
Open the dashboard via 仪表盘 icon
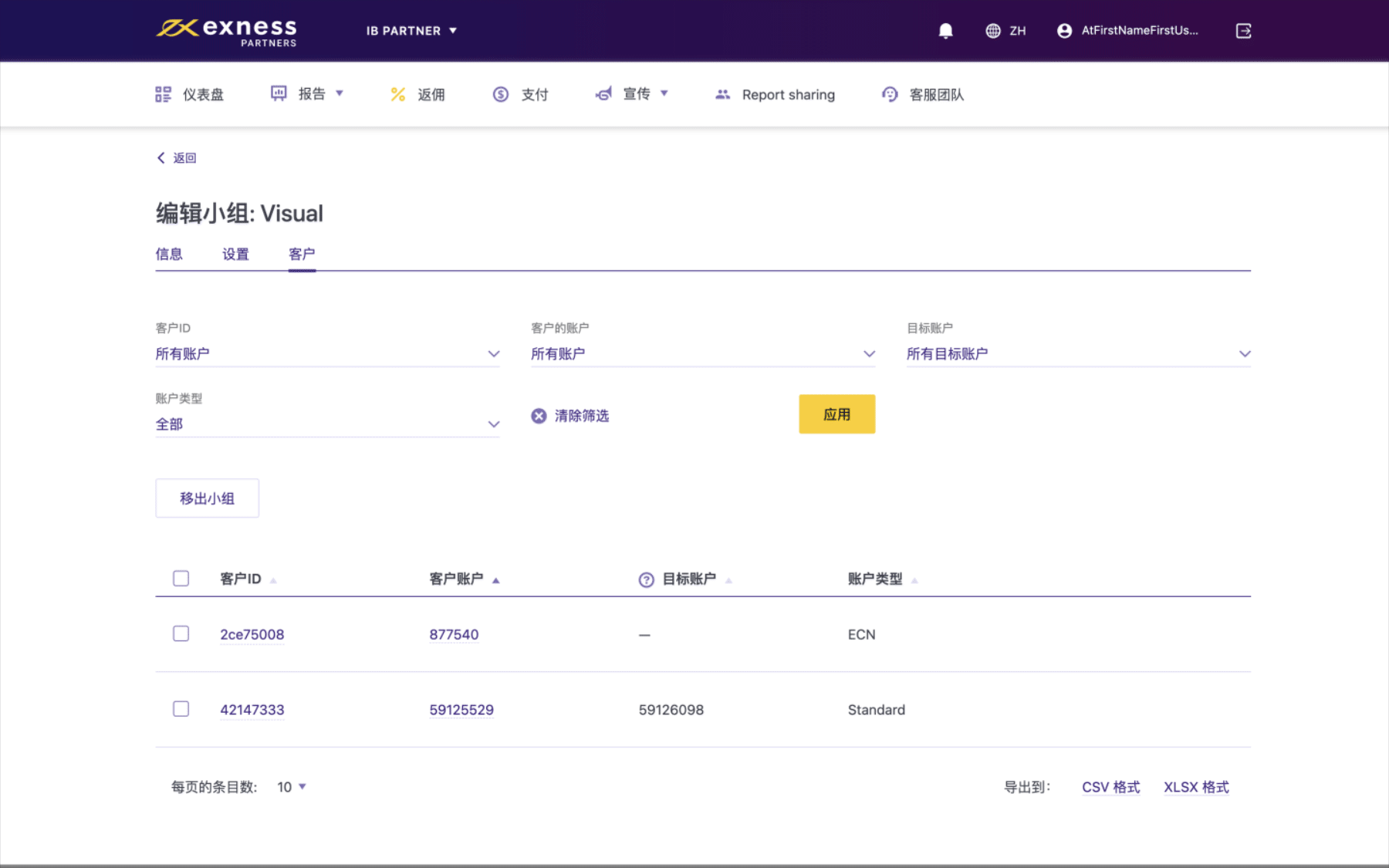click(163, 94)
